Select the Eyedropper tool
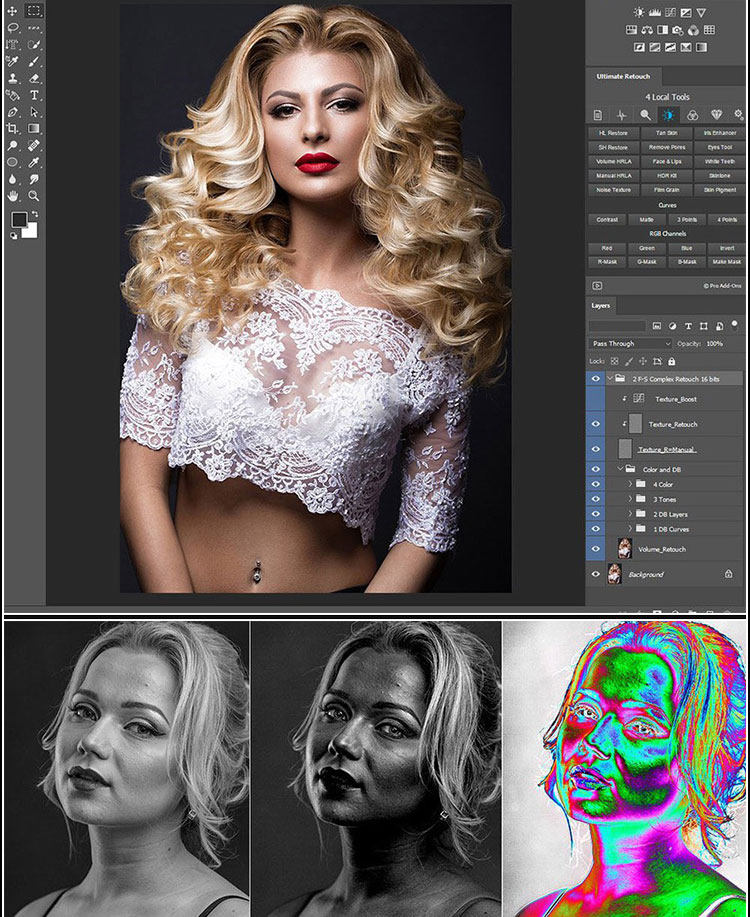The width and height of the screenshot is (750, 917). tap(34, 162)
